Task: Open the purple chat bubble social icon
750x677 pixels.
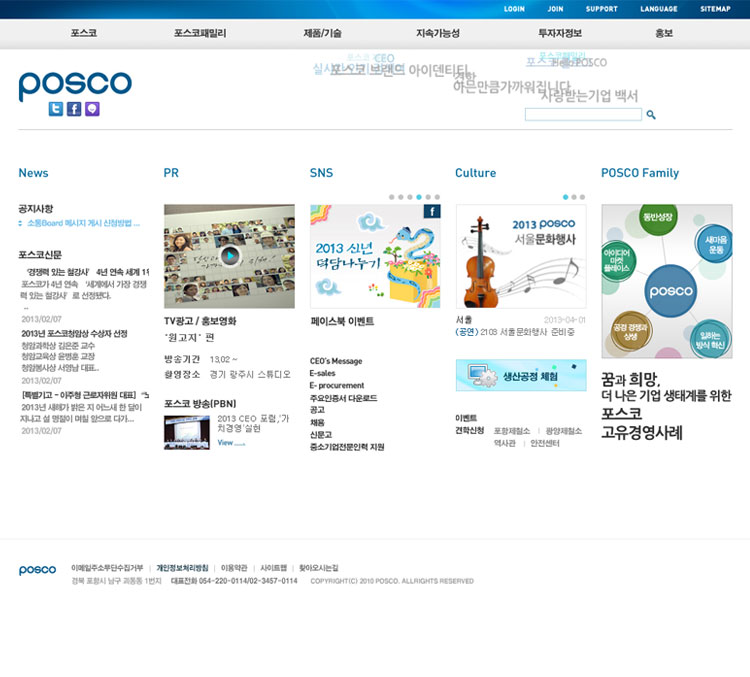Action: pos(92,109)
